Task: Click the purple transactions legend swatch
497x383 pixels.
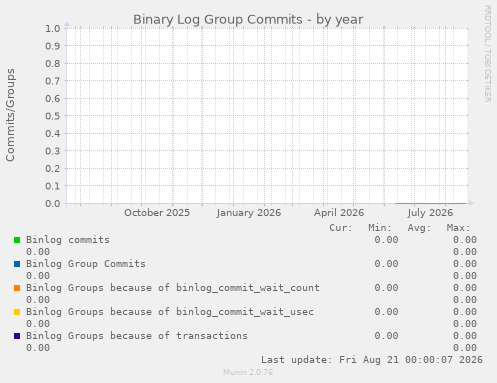Action: [17, 336]
